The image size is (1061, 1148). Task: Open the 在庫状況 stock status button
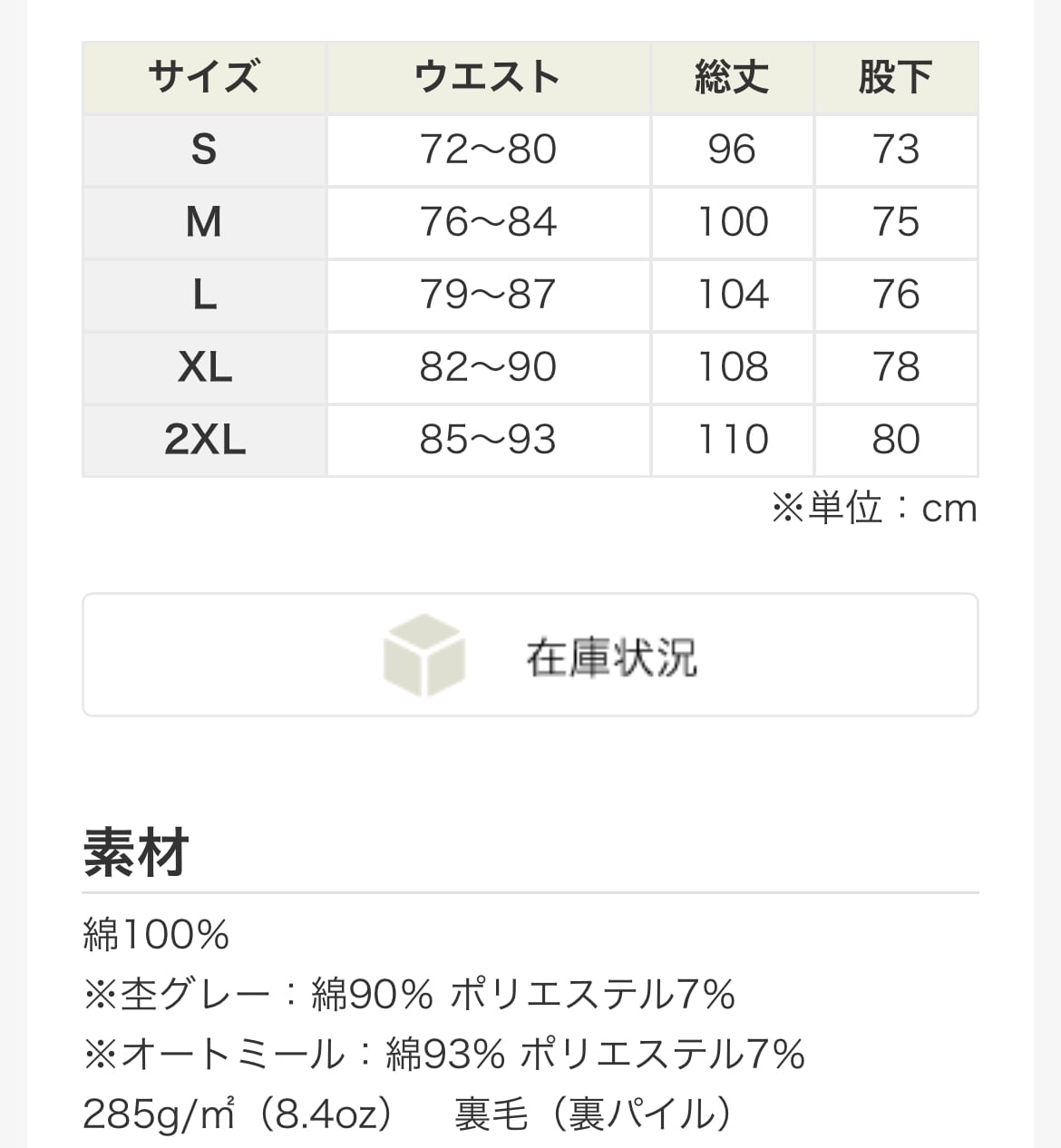pyautogui.click(x=530, y=655)
